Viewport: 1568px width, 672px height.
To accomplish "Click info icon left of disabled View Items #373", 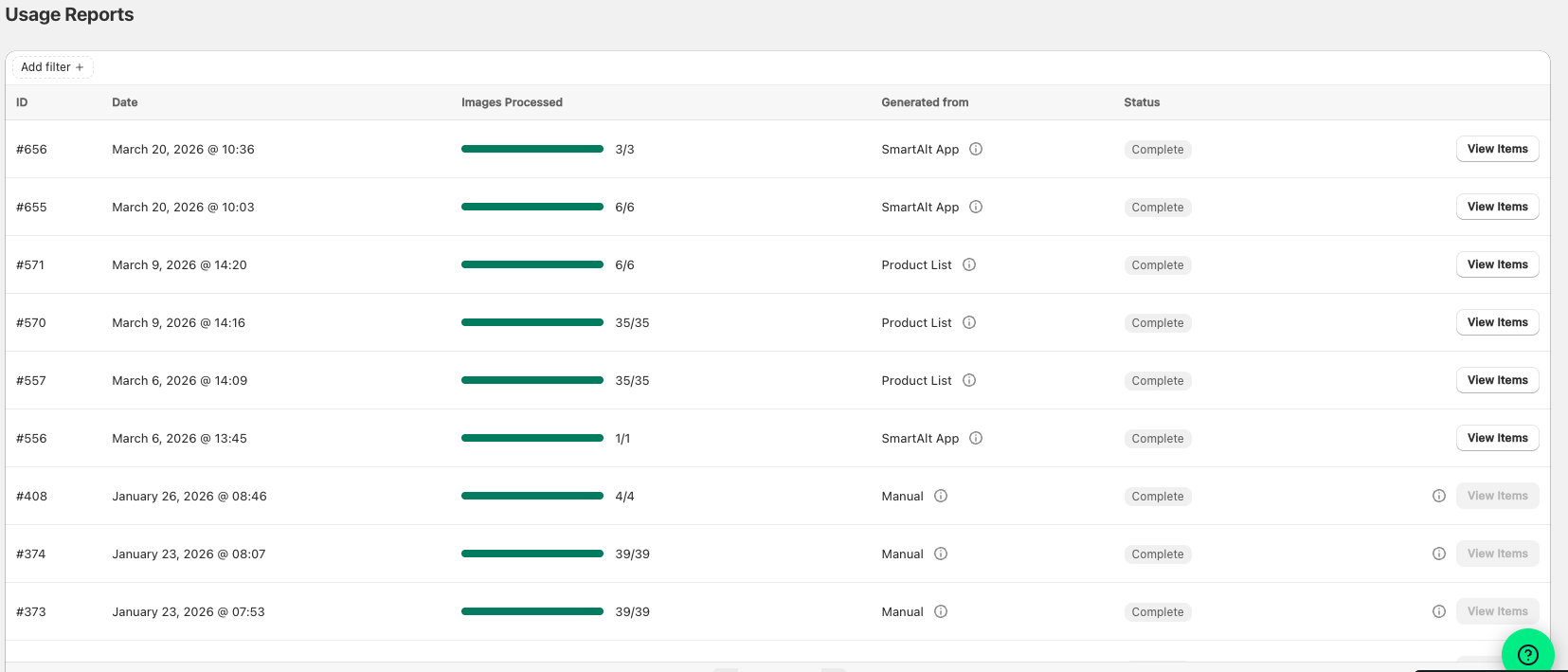I will click(1439, 611).
